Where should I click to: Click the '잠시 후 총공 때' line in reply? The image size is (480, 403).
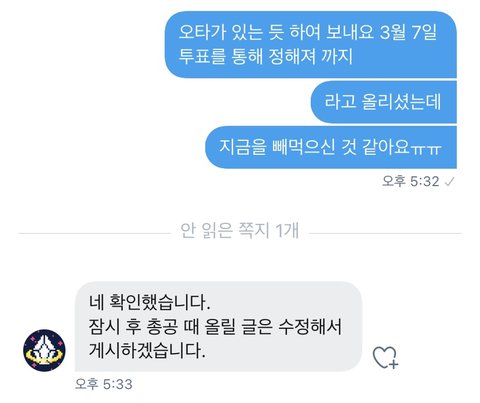(215, 326)
